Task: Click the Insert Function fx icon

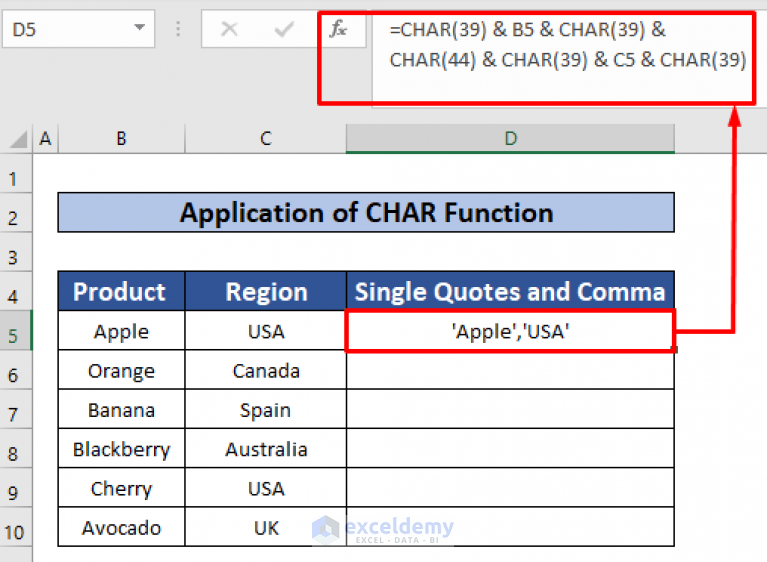Action: [338, 29]
